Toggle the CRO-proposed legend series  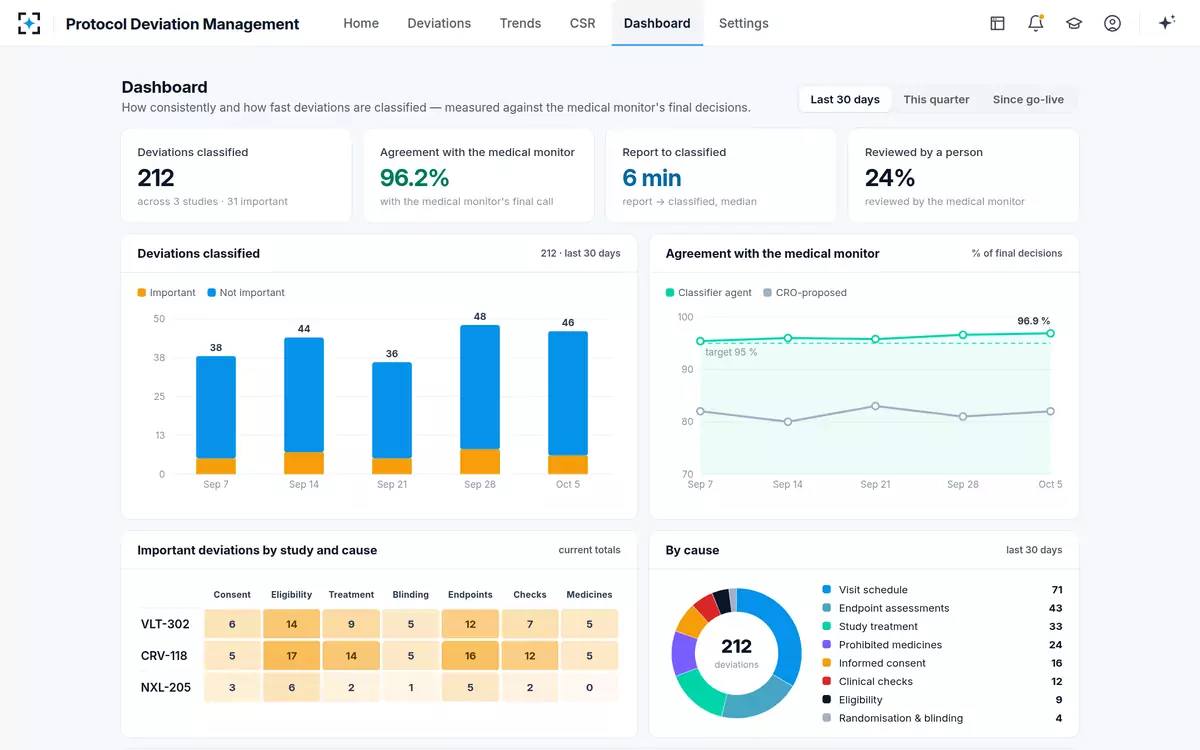(x=805, y=293)
